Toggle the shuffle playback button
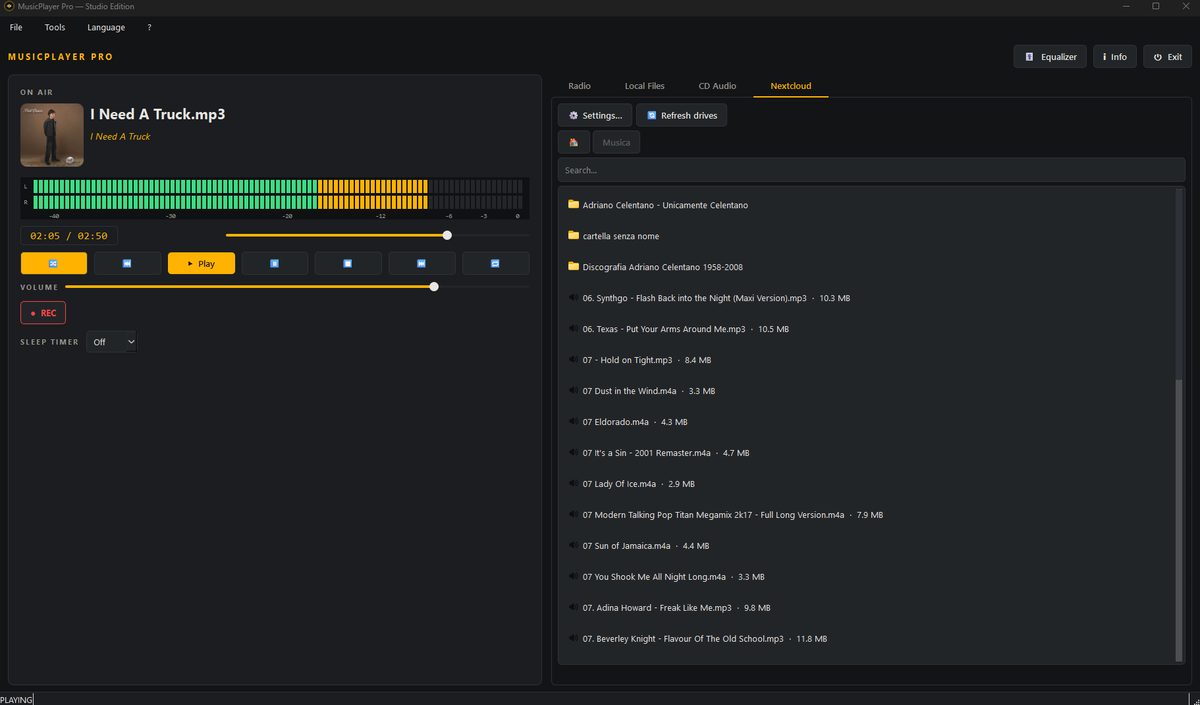The height and width of the screenshot is (705, 1200). click(54, 263)
